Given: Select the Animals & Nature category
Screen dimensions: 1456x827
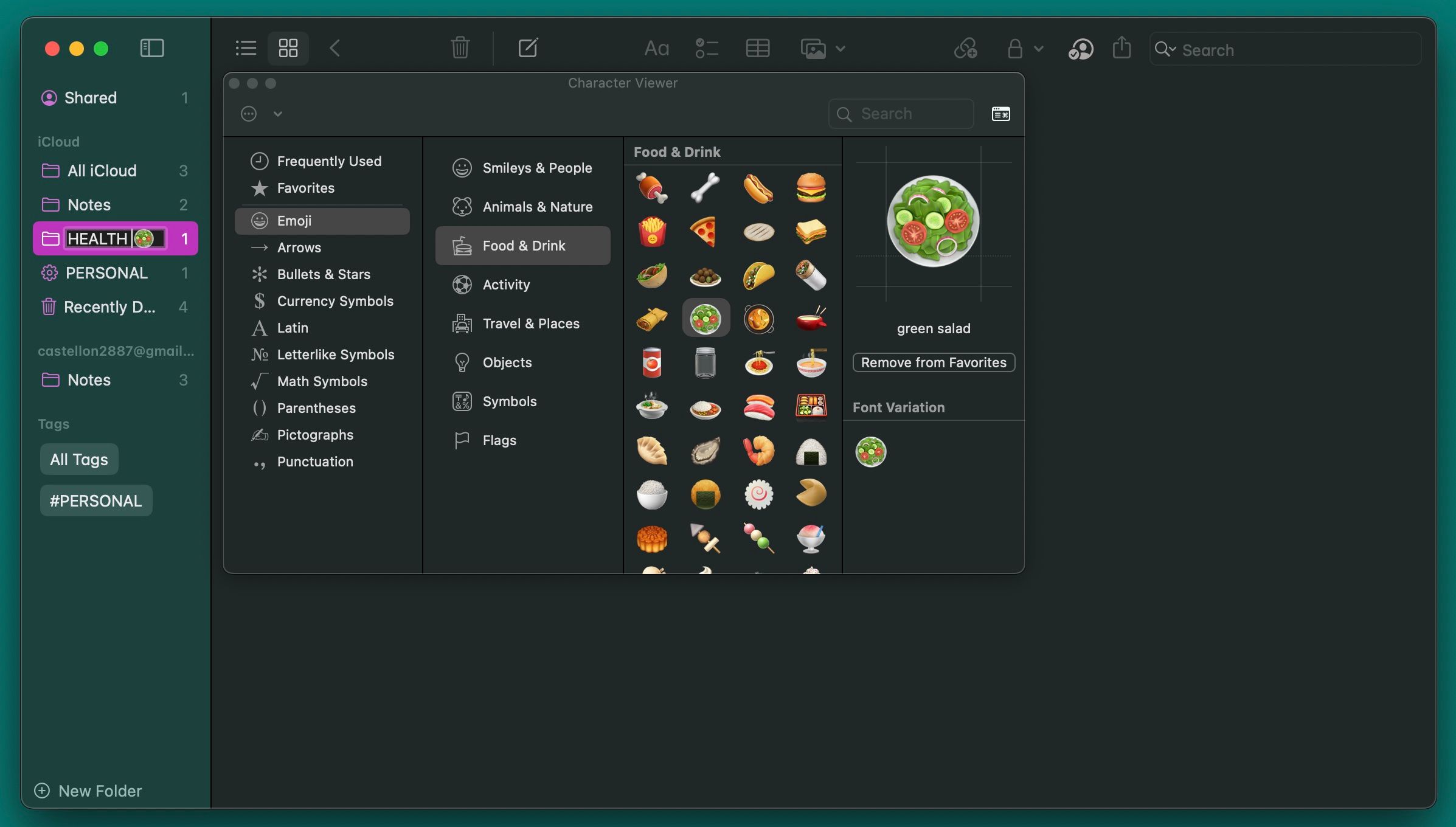Looking at the screenshot, I should (x=538, y=206).
